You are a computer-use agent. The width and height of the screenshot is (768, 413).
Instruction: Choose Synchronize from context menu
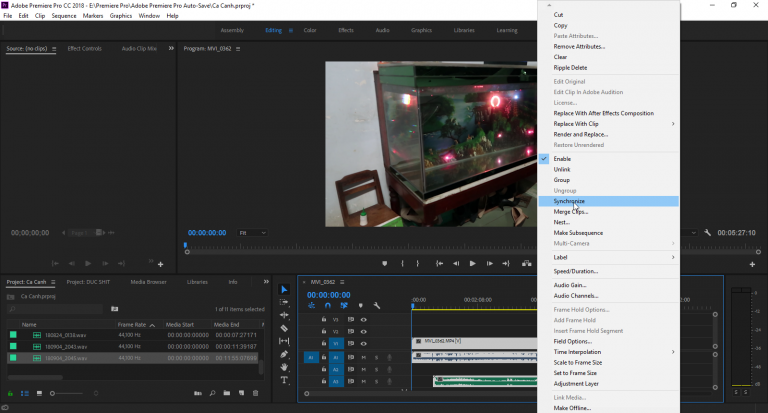tap(608, 201)
